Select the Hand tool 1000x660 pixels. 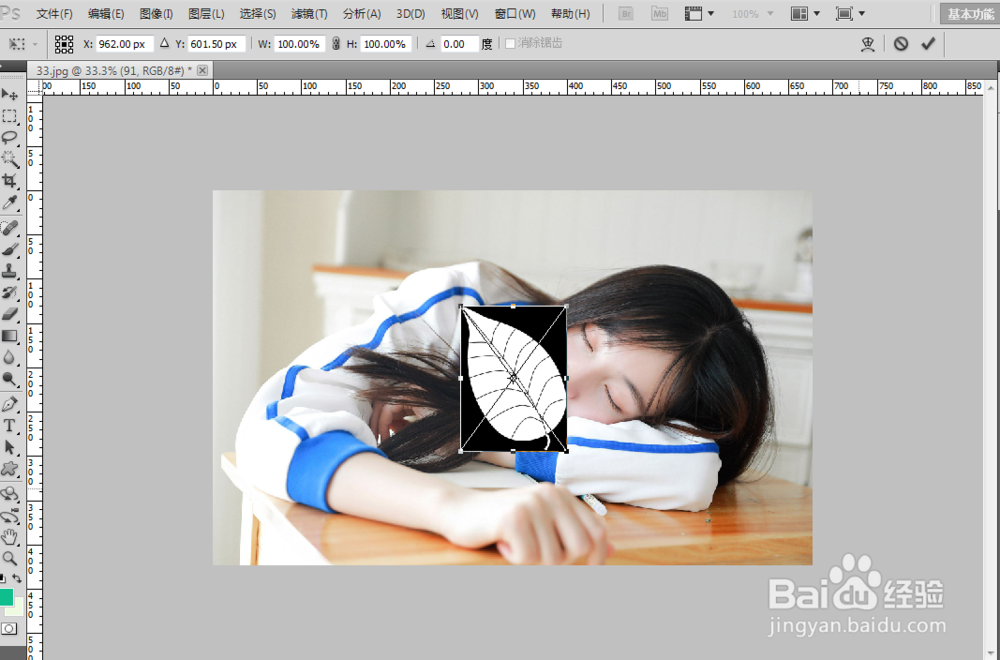tap(10, 538)
